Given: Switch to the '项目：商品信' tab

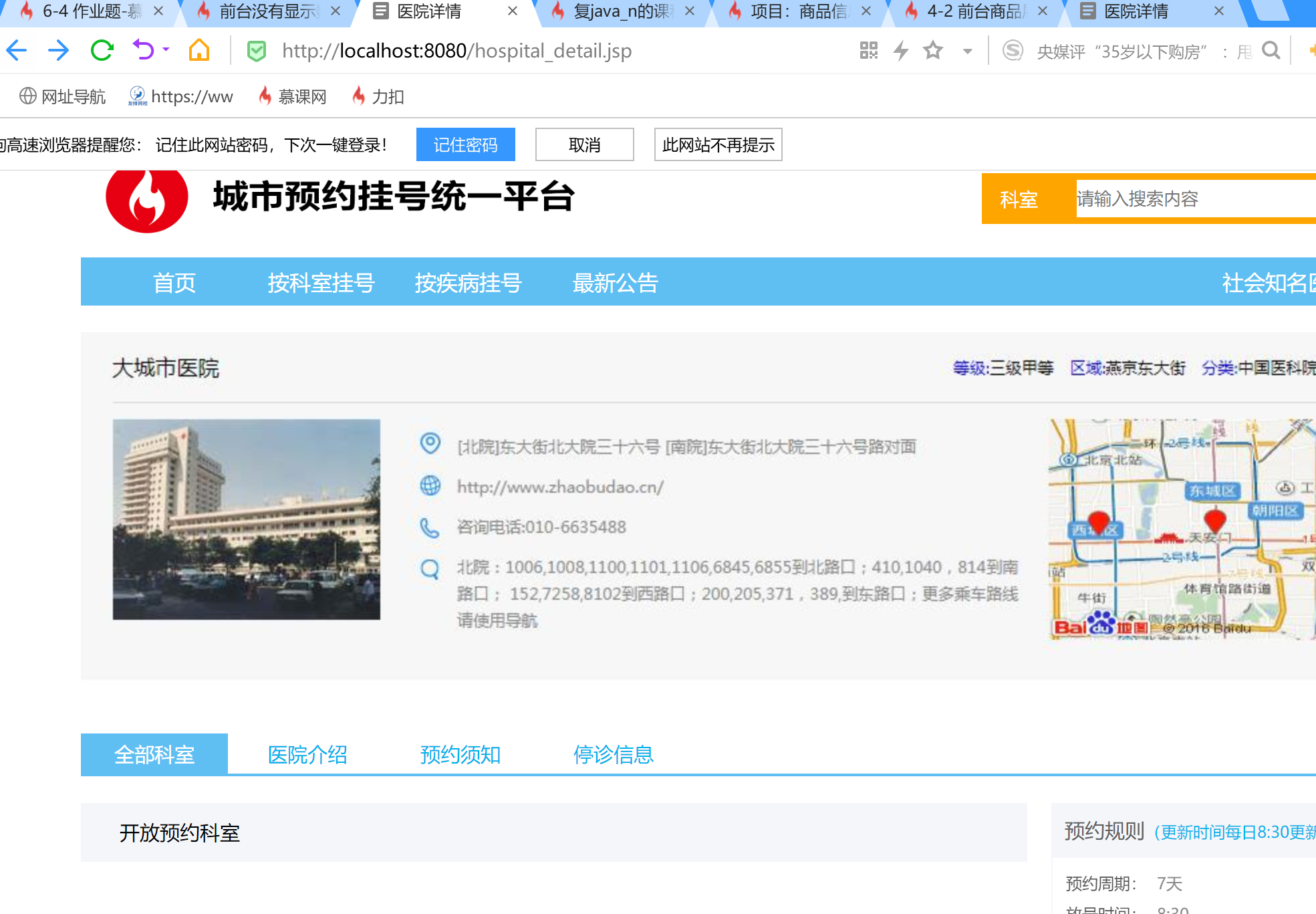Looking at the screenshot, I should [801, 11].
